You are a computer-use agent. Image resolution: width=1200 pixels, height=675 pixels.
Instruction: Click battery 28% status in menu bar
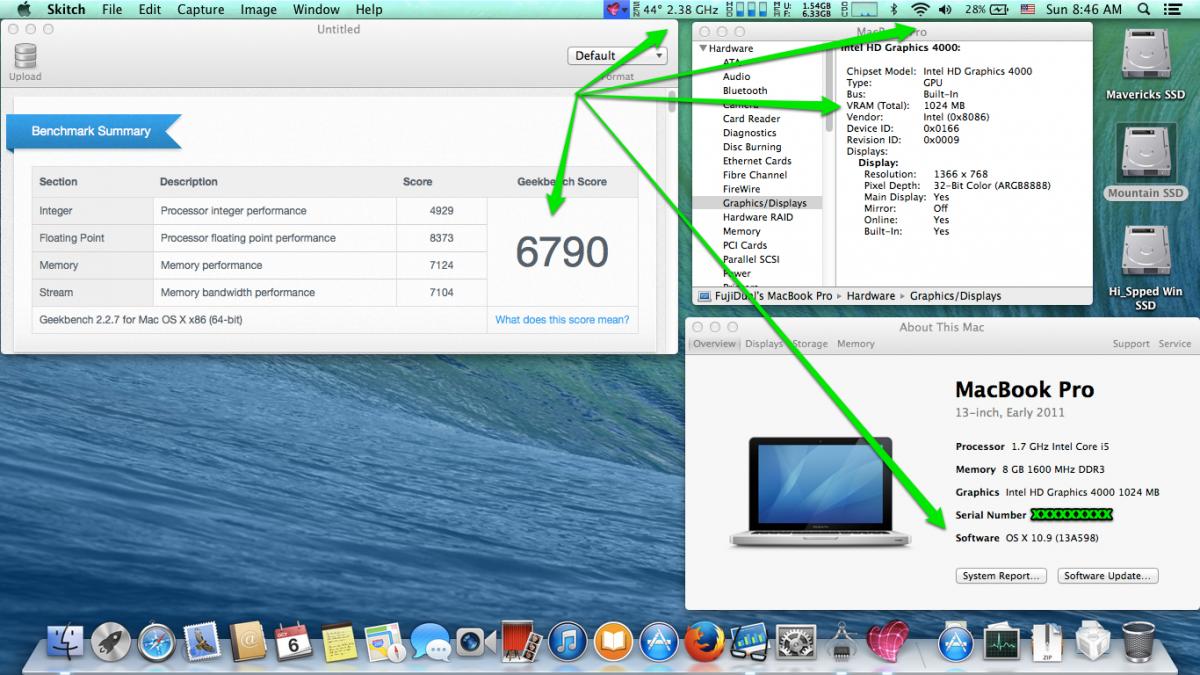pos(986,9)
